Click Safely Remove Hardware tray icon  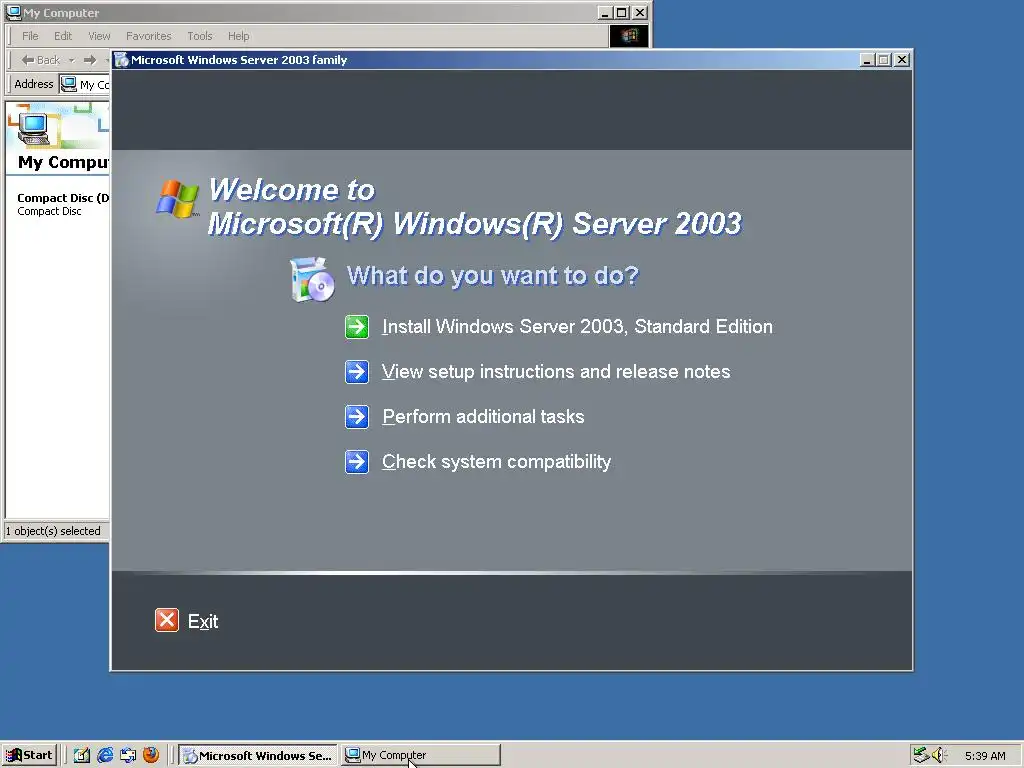(921, 755)
